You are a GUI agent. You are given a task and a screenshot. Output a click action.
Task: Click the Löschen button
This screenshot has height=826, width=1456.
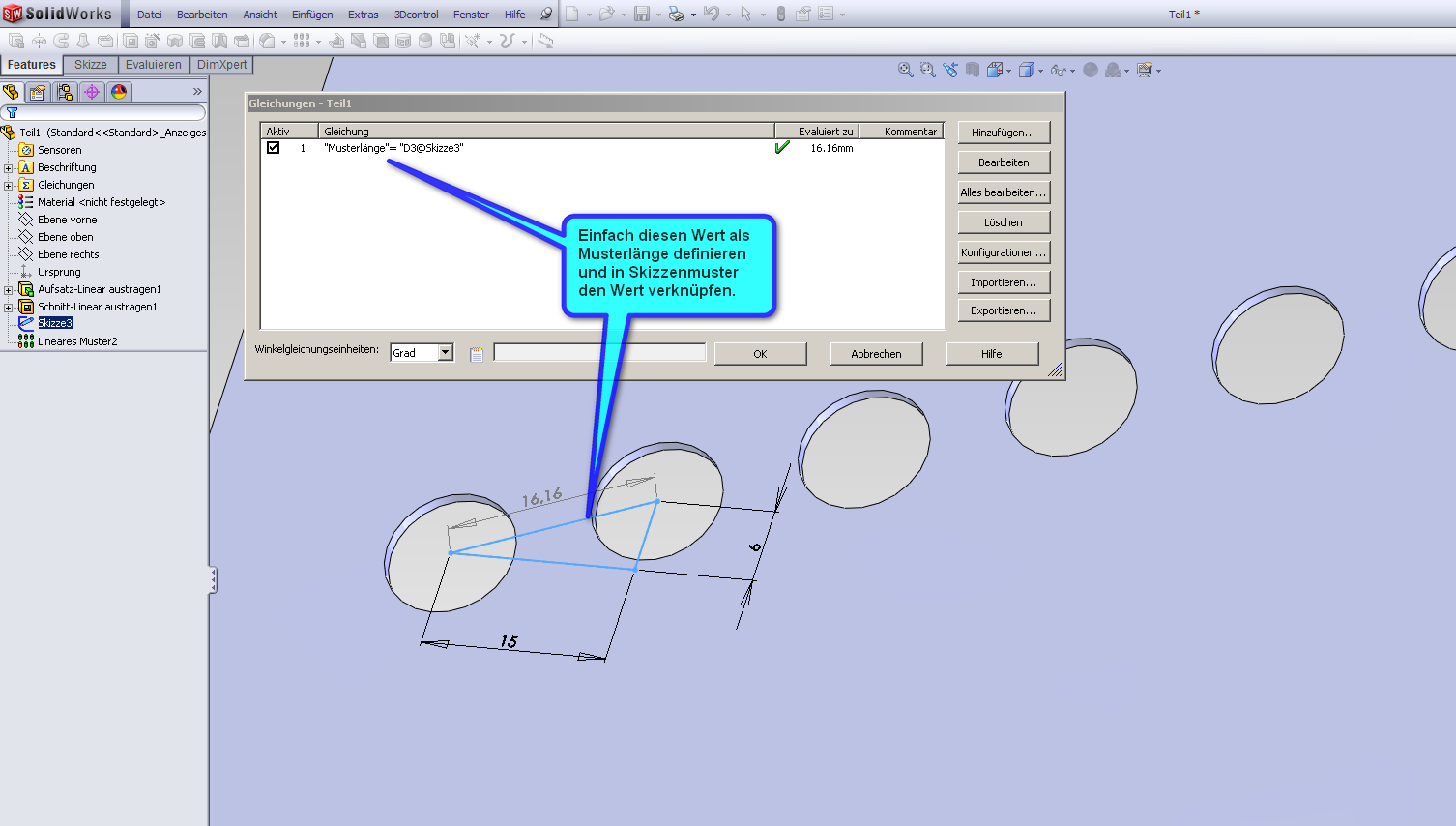1004,222
